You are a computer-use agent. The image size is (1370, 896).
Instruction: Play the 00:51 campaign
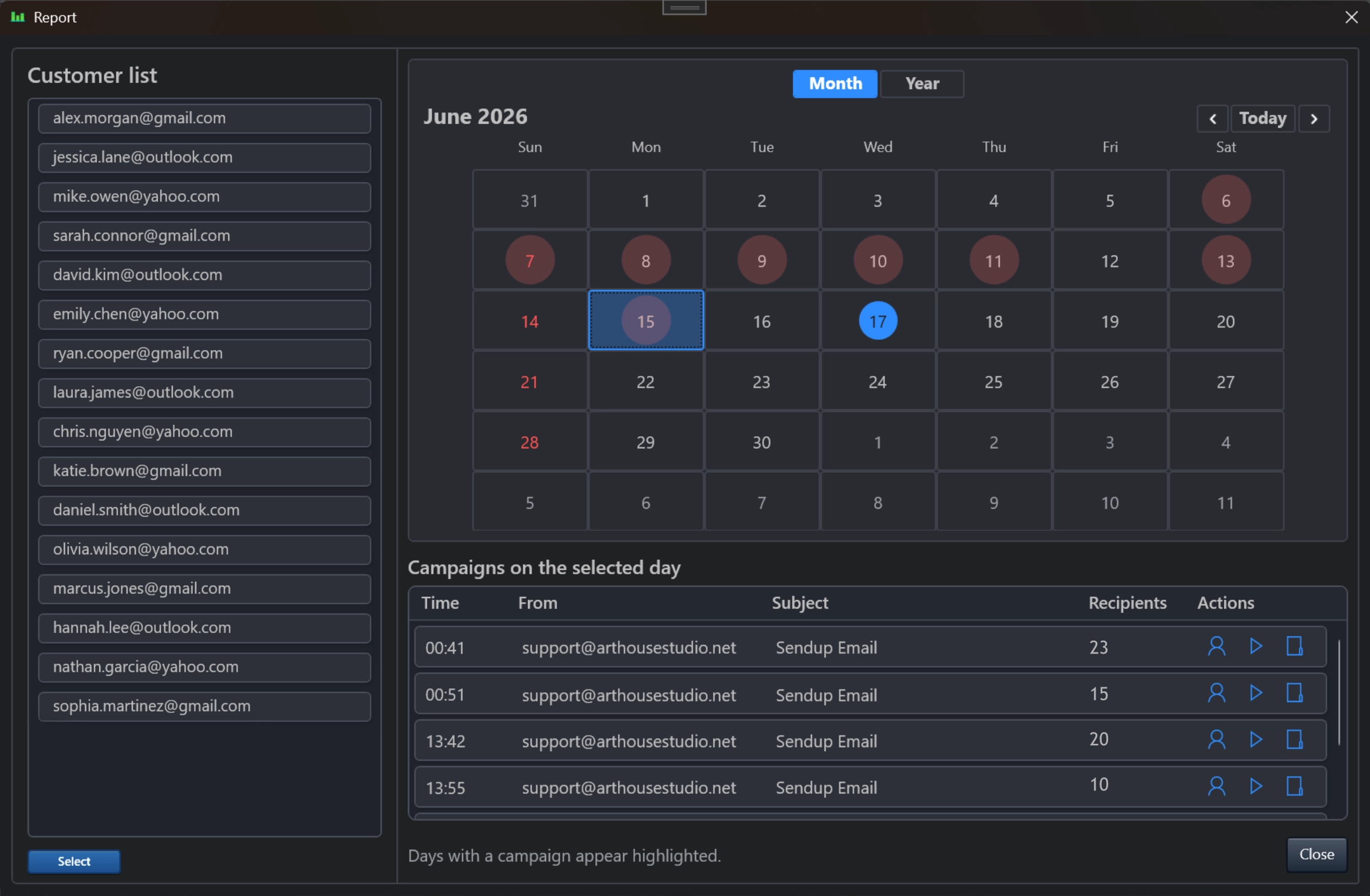coord(1255,693)
